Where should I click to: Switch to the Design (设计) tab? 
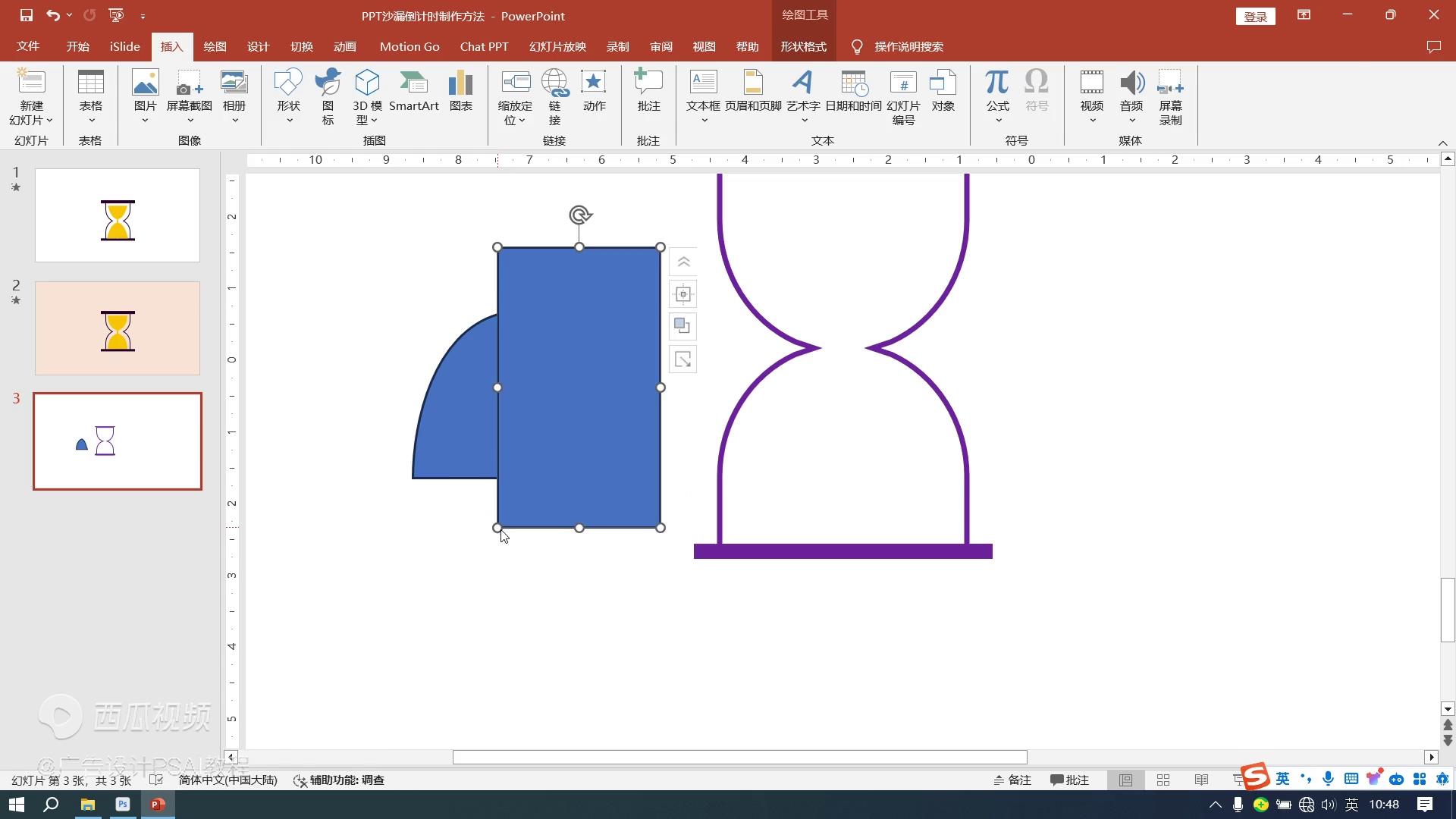[258, 46]
